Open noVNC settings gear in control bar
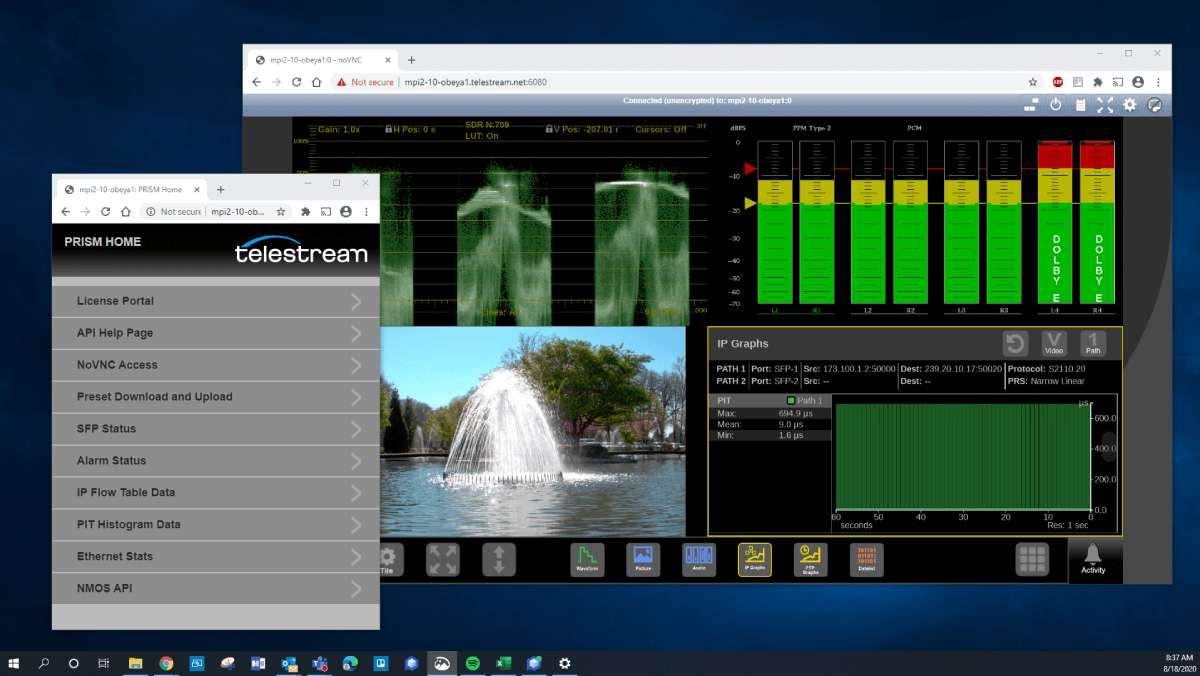This screenshot has width=1200, height=676. tap(1130, 104)
